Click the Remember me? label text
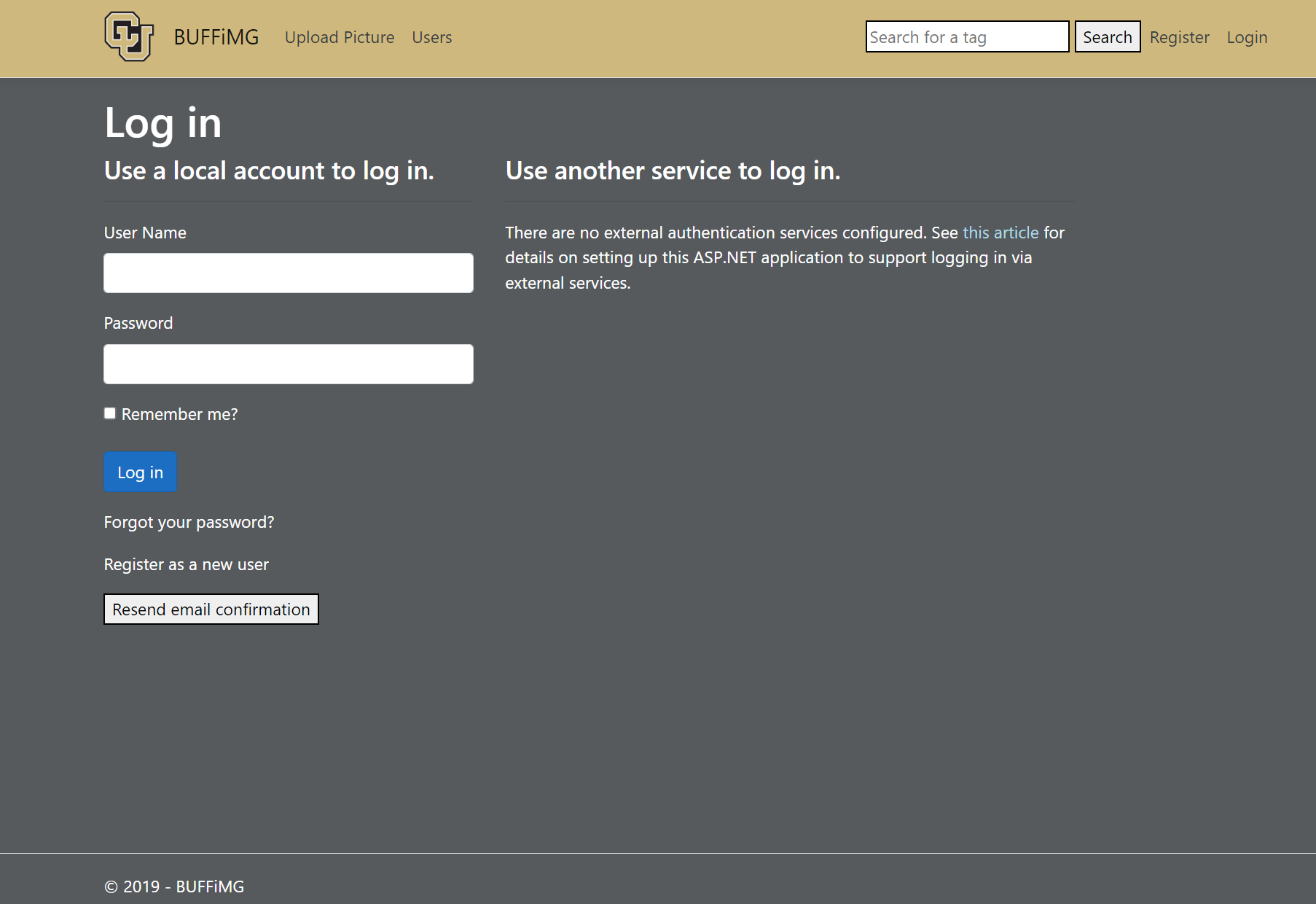 tap(179, 414)
